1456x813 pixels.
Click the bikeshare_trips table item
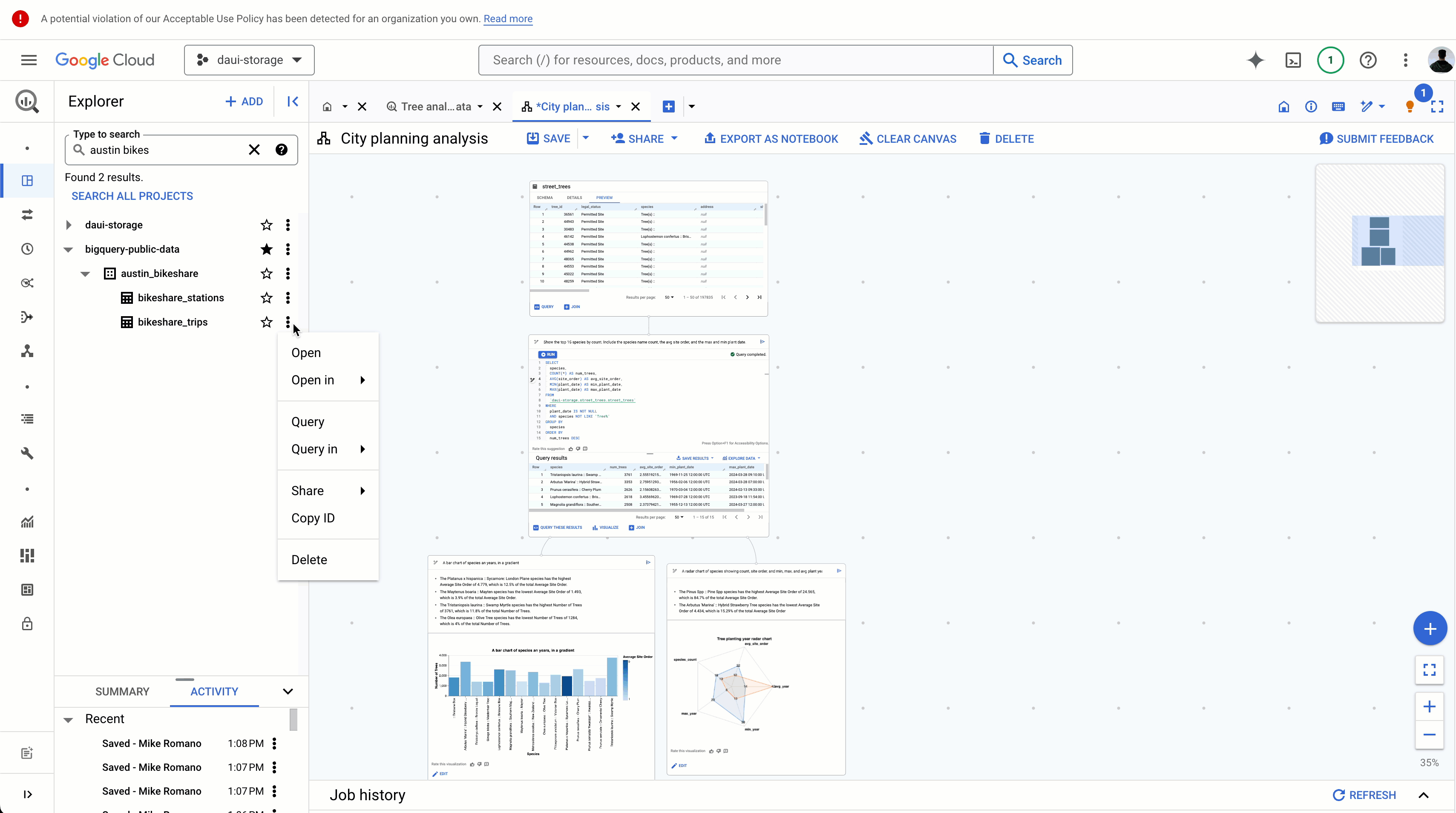coord(172,321)
